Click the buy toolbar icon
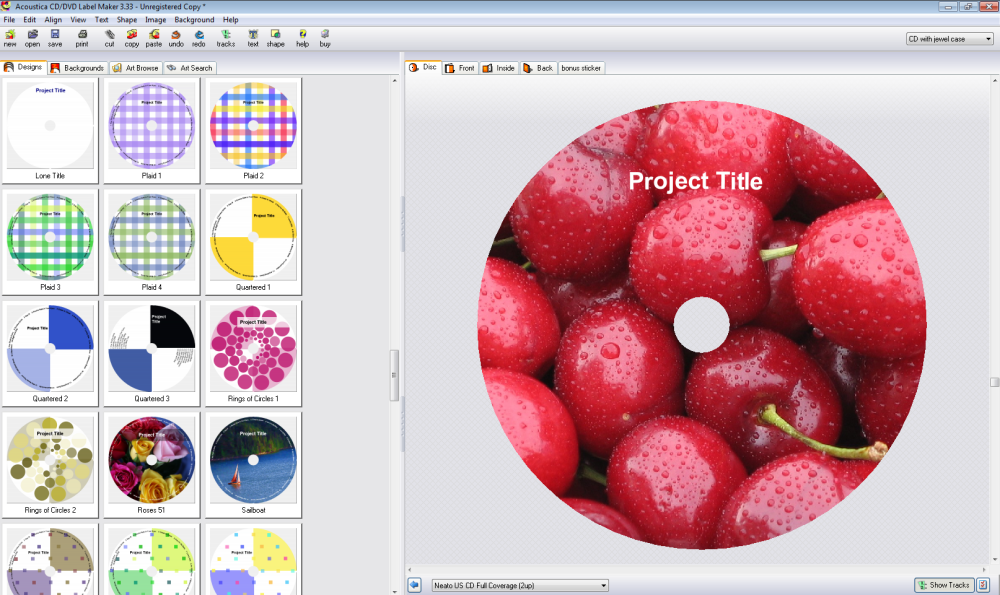The height and width of the screenshot is (595, 1000). point(325,38)
